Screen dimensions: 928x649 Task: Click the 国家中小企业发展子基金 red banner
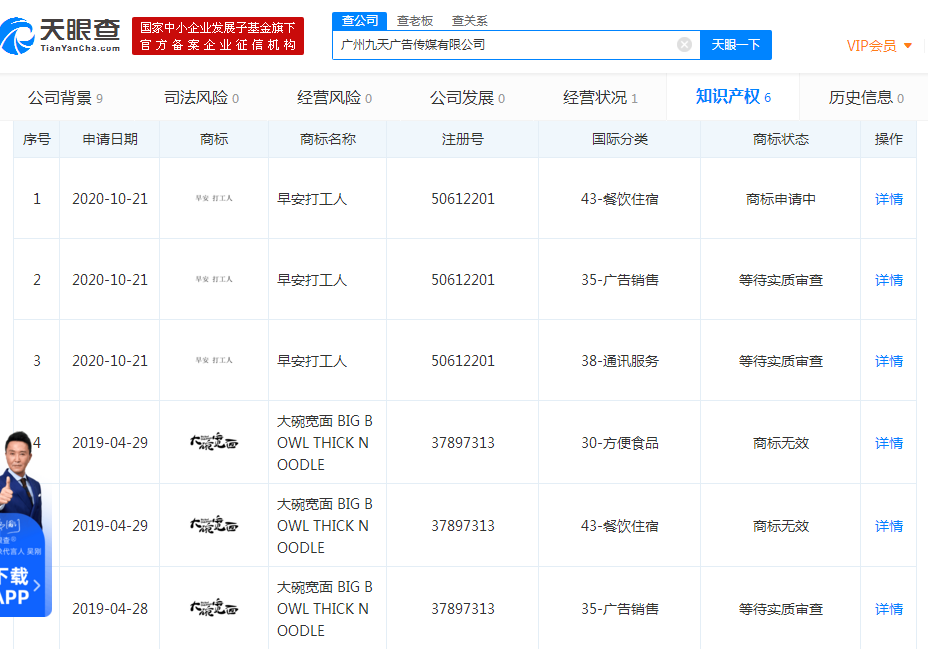point(218,36)
